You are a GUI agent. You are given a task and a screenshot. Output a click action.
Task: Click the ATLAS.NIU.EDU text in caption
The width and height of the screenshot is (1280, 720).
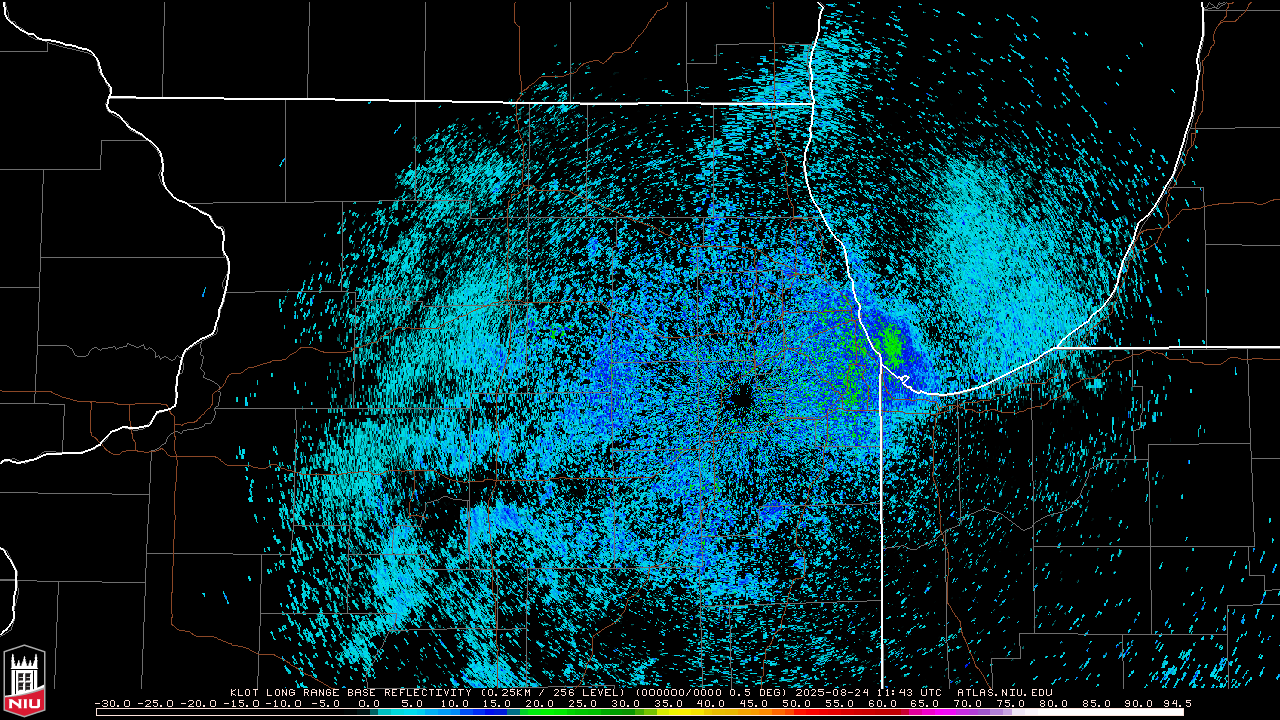pos(1004,692)
